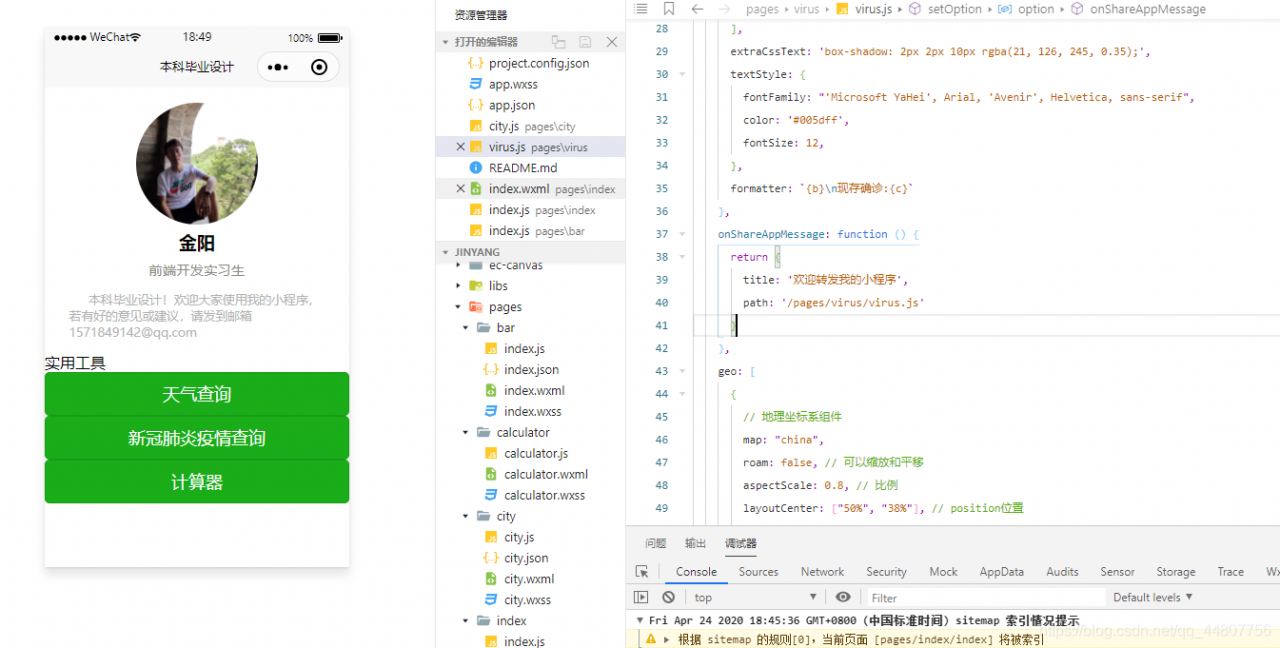1280x648 pixels.
Task: Open calculator.wxss file
Action: [544, 496]
